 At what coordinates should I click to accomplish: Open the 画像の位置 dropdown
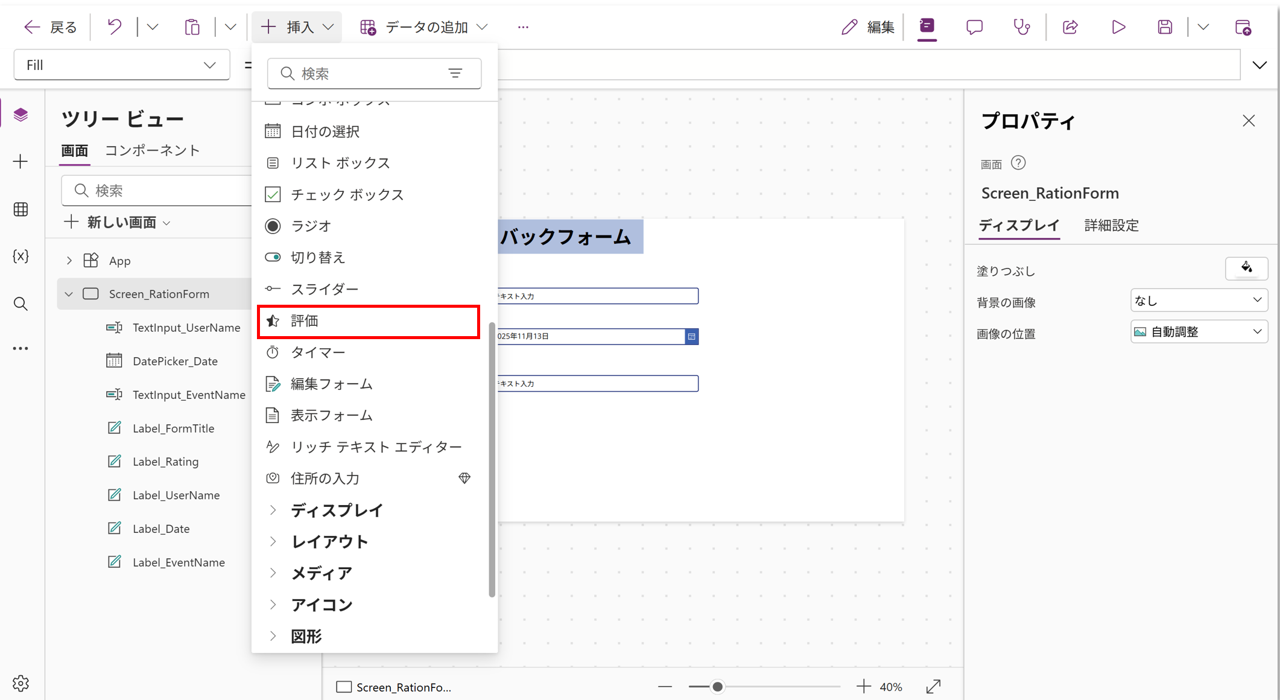(x=1198, y=332)
